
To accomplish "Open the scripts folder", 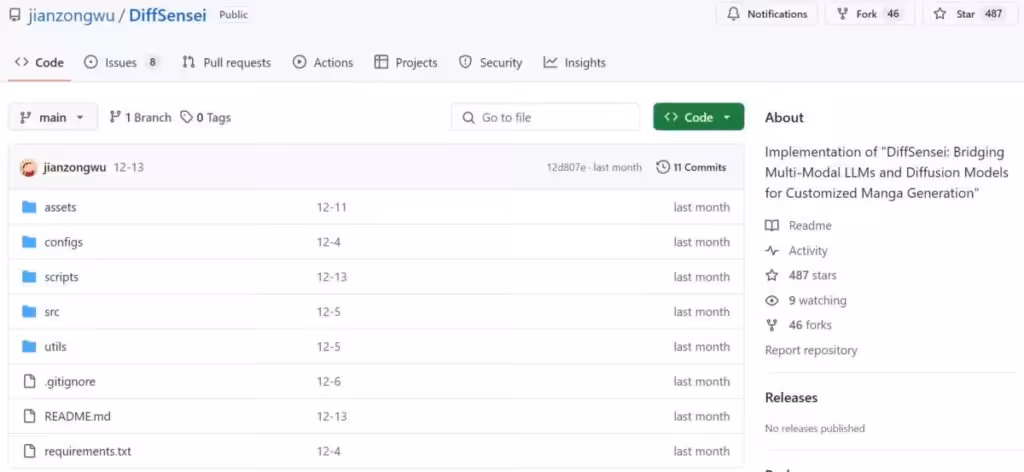I will tap(61, 277).
